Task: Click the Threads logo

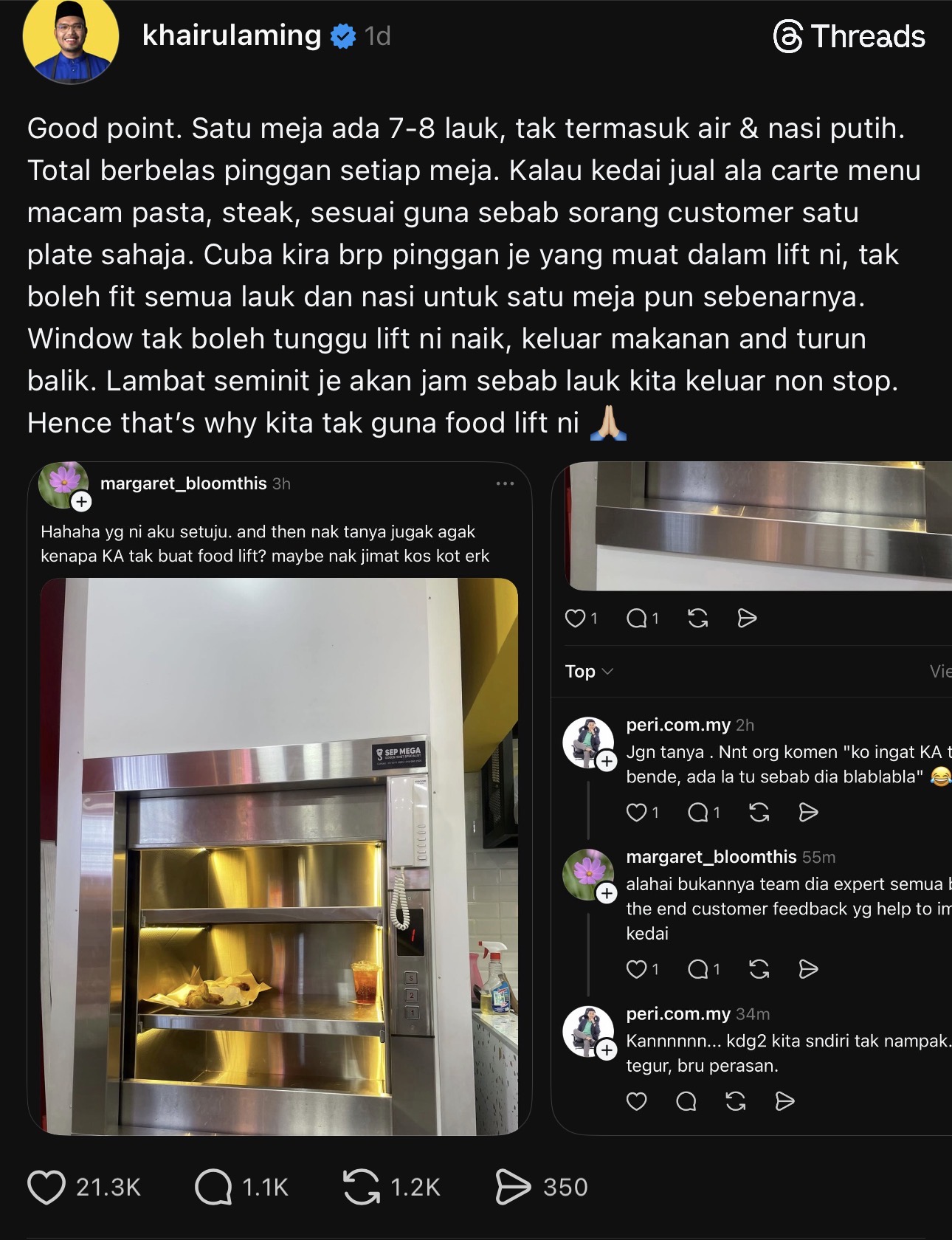Action: point(849,36)
